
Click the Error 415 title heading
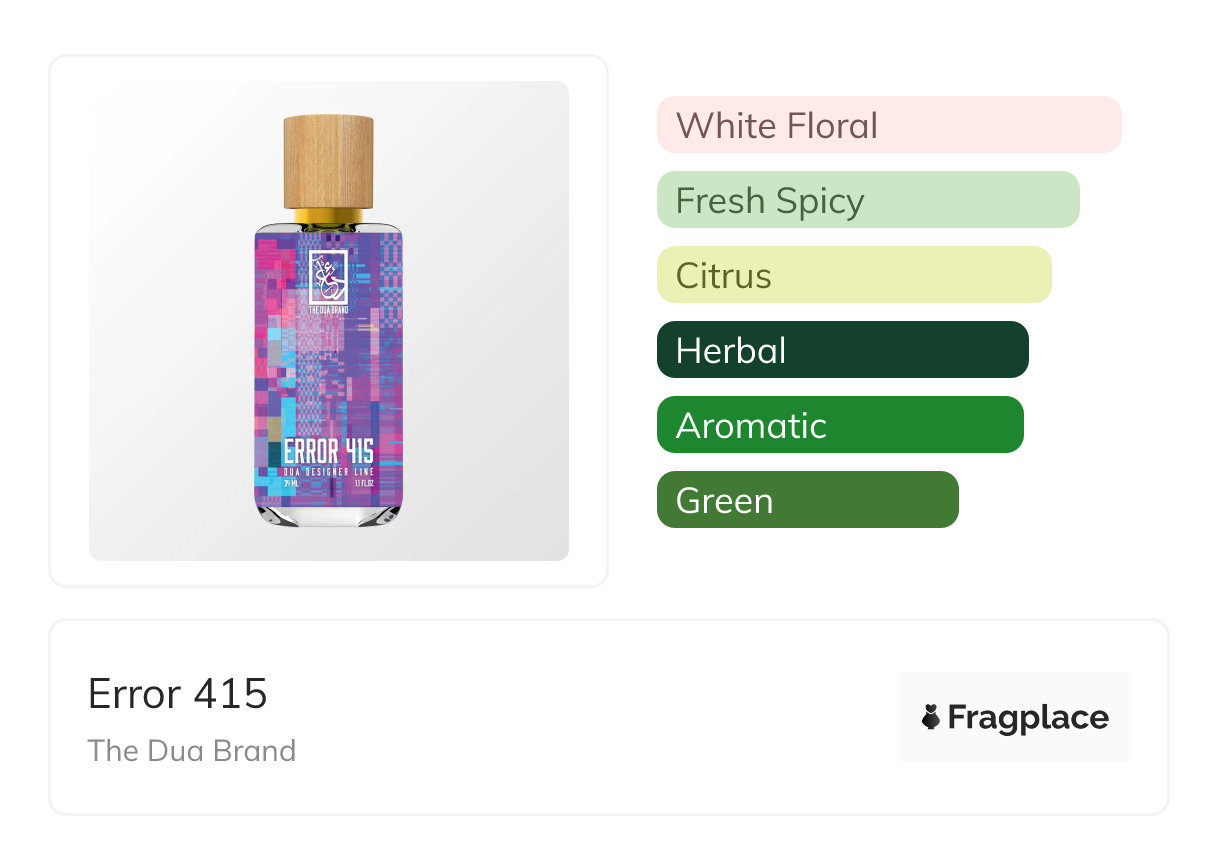click(x=178, y=693)
